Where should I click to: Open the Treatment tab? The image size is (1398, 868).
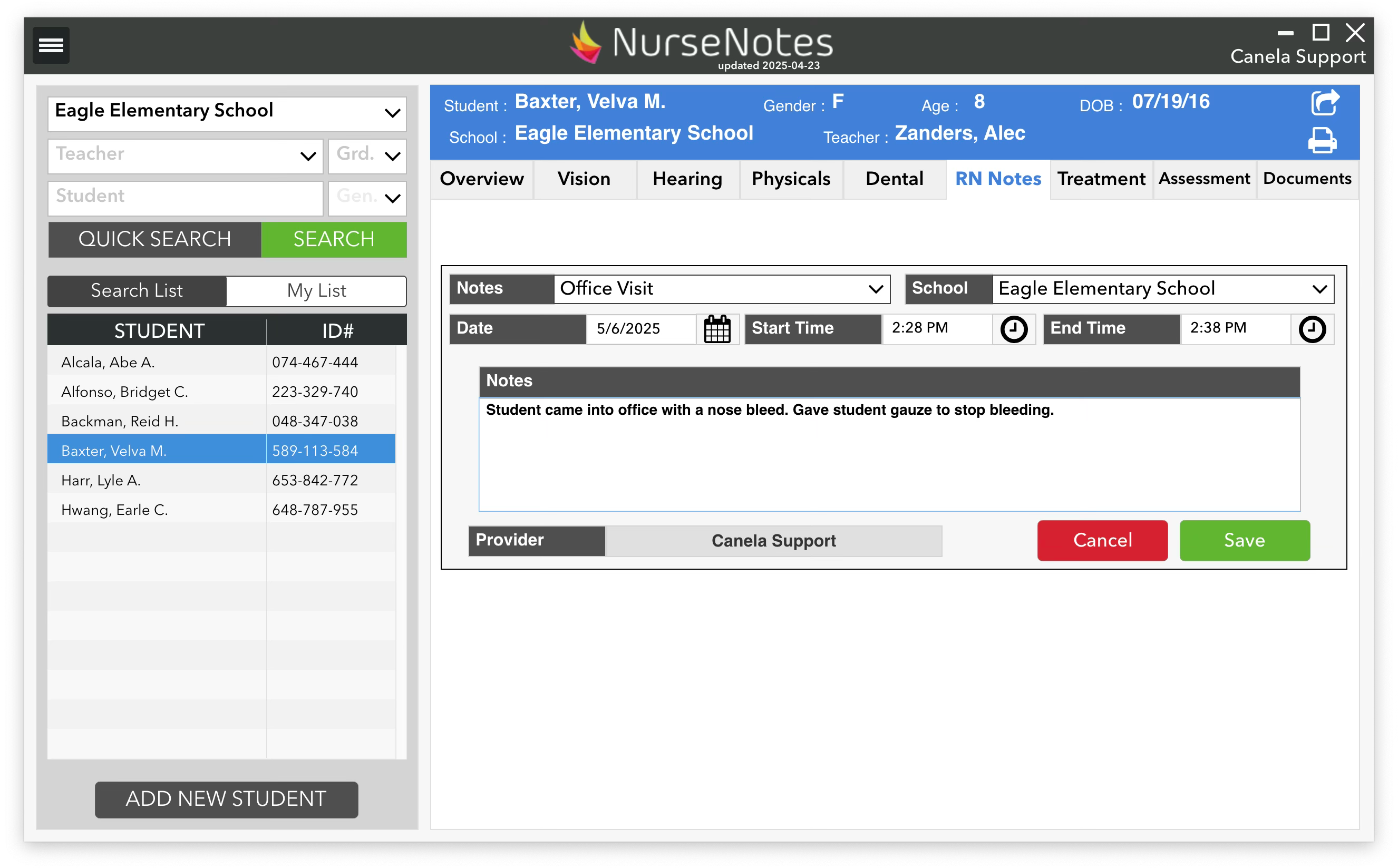pyautogui.click(x=1101, y=179)
